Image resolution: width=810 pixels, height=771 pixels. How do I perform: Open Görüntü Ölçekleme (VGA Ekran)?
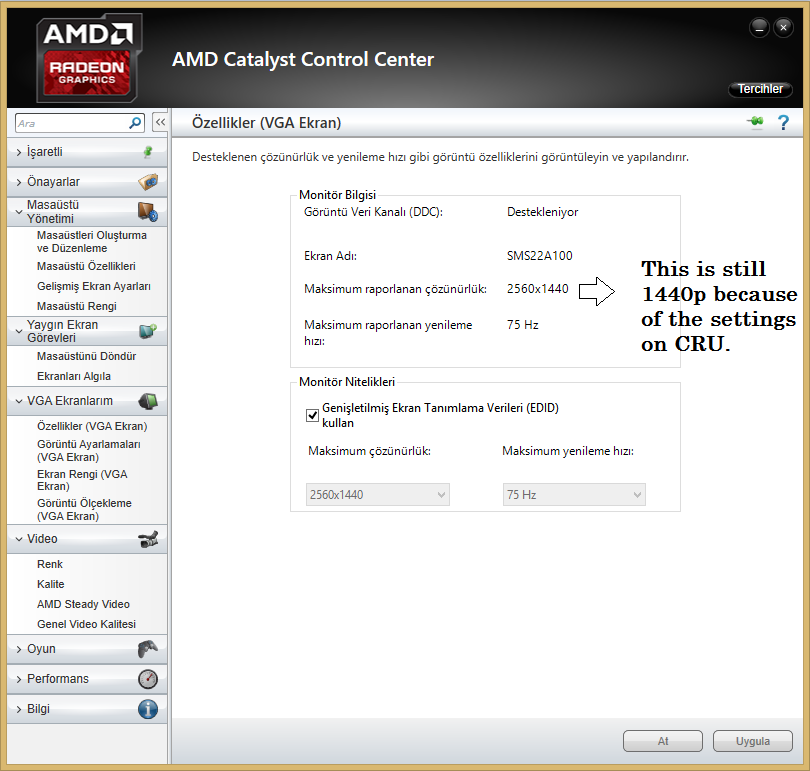[84, 510]
